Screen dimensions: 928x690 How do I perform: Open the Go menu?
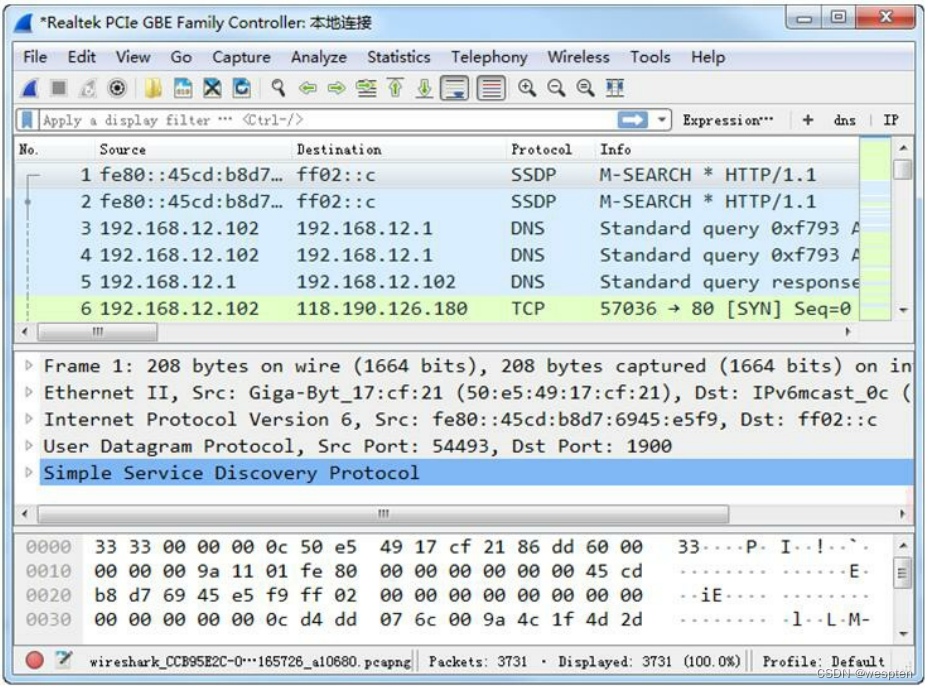(181, 57)
